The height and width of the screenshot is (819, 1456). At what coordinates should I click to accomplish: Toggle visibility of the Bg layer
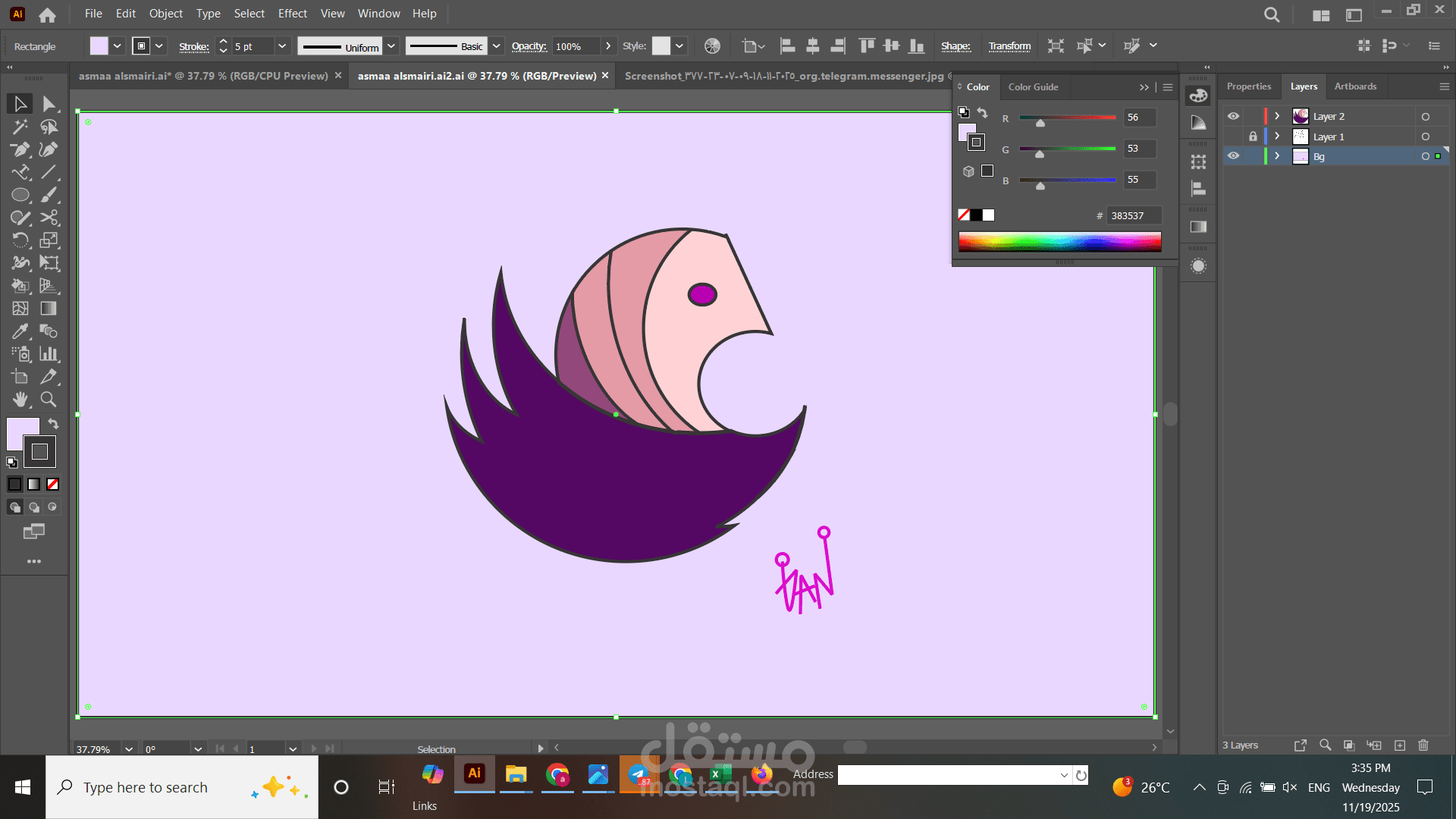coord(1233,155)
